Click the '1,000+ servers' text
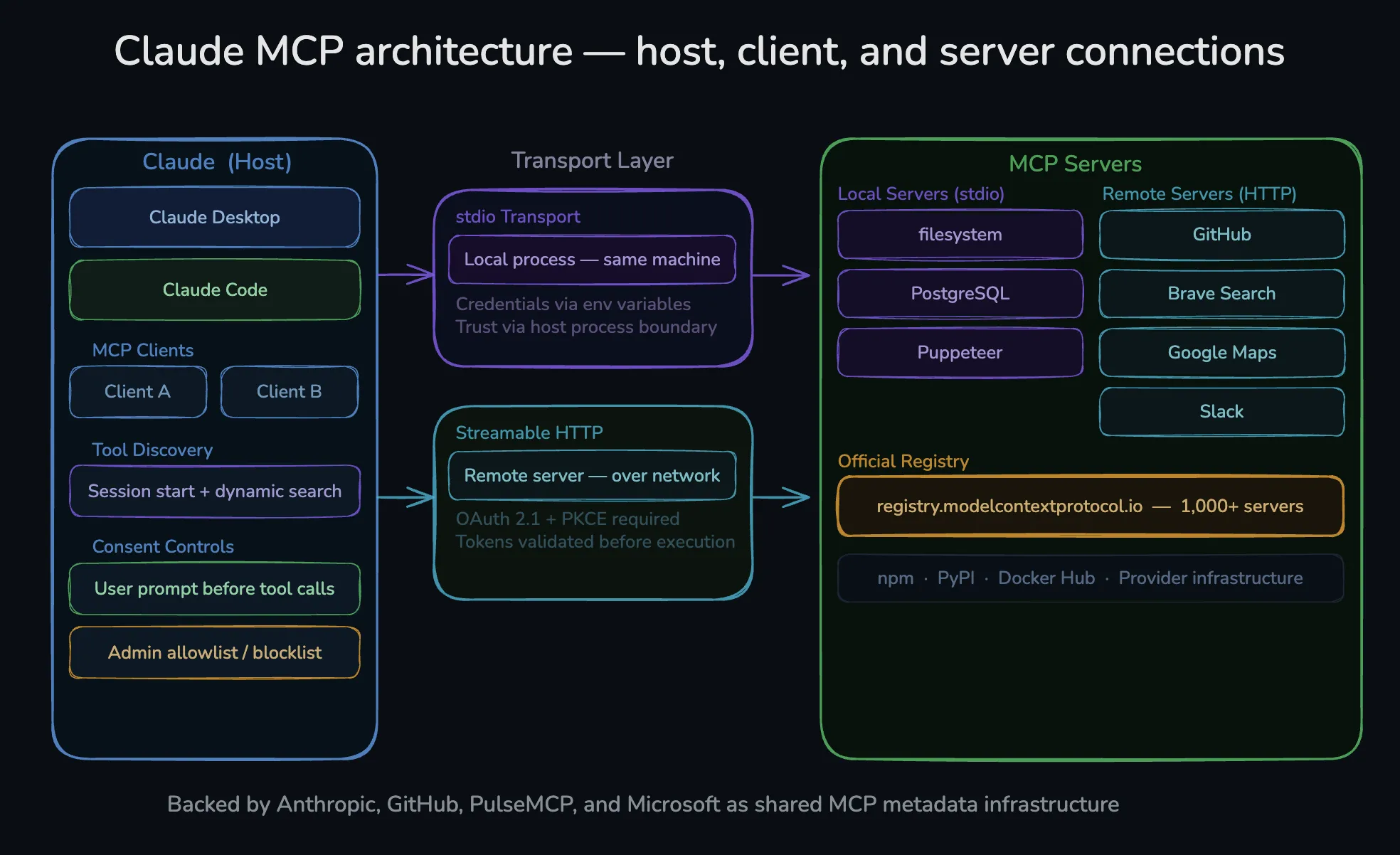 pos(1242,506)
